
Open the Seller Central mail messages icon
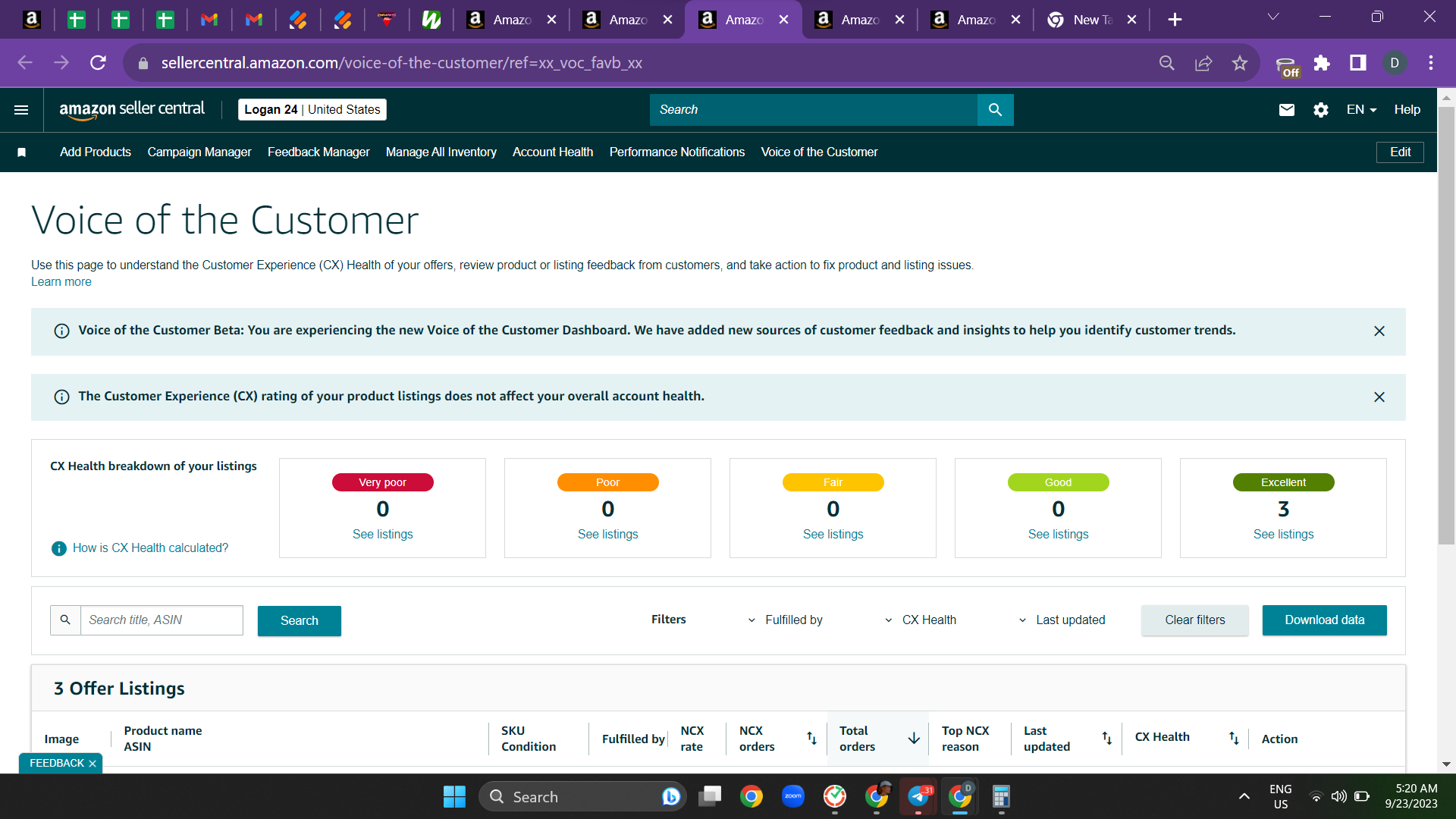point(1286,110)
